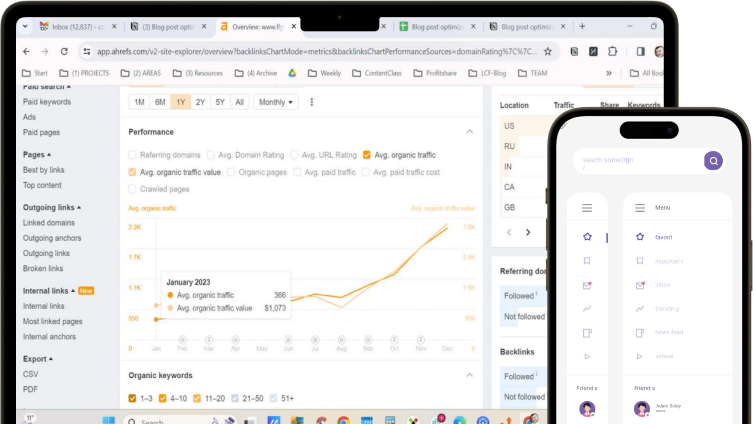Screen dimensions: 755x424
Task: Switch to the Gmail Inbox tab
Action: click(x=78, y=27)
